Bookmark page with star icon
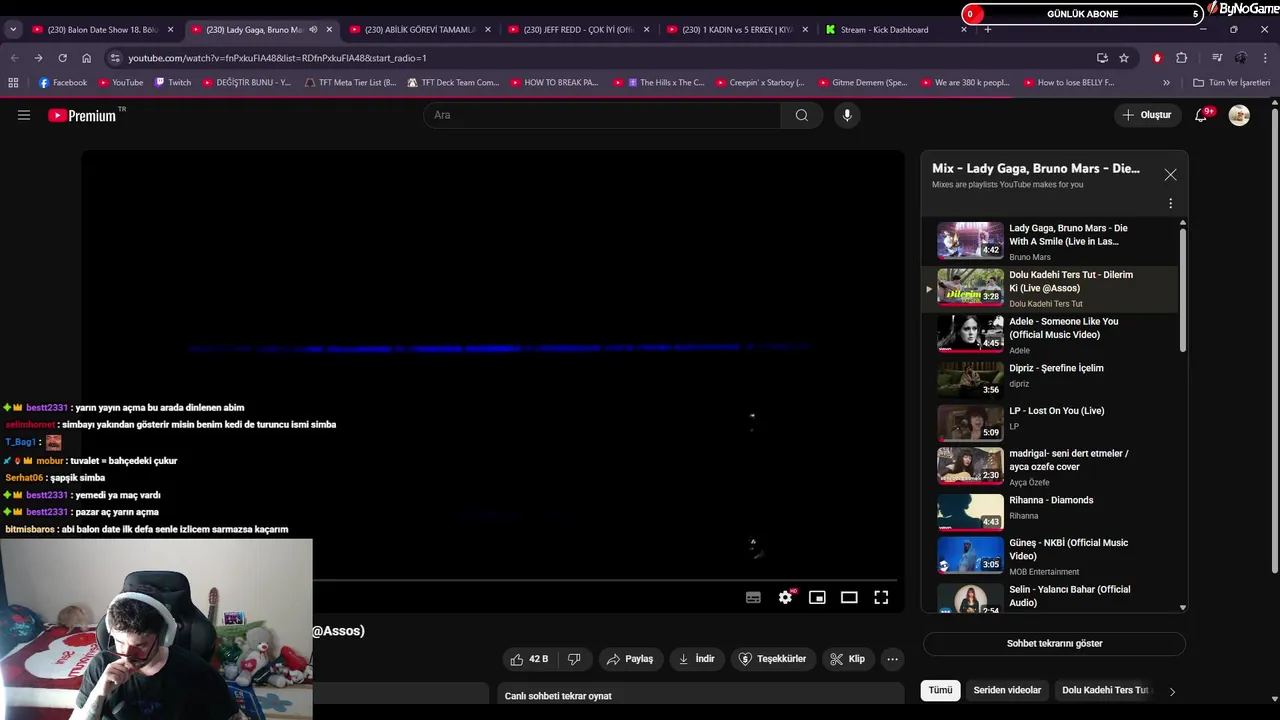The width and height of the screenshot is (1280, 720). coord(1124,58)
